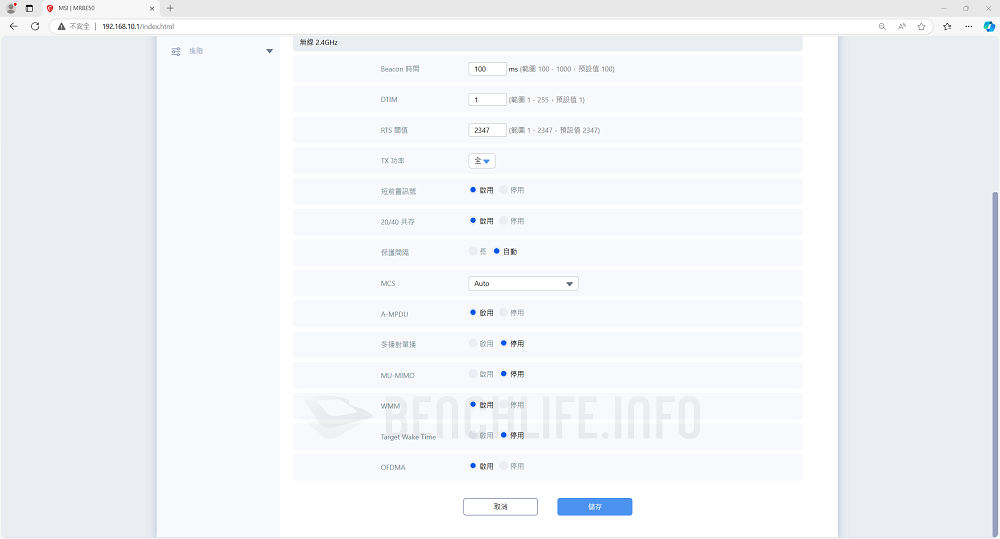The image size is (1000, 539).
Task: Enable OFDMA radio option
Action: pyautogui.click(x=473, y=466)
